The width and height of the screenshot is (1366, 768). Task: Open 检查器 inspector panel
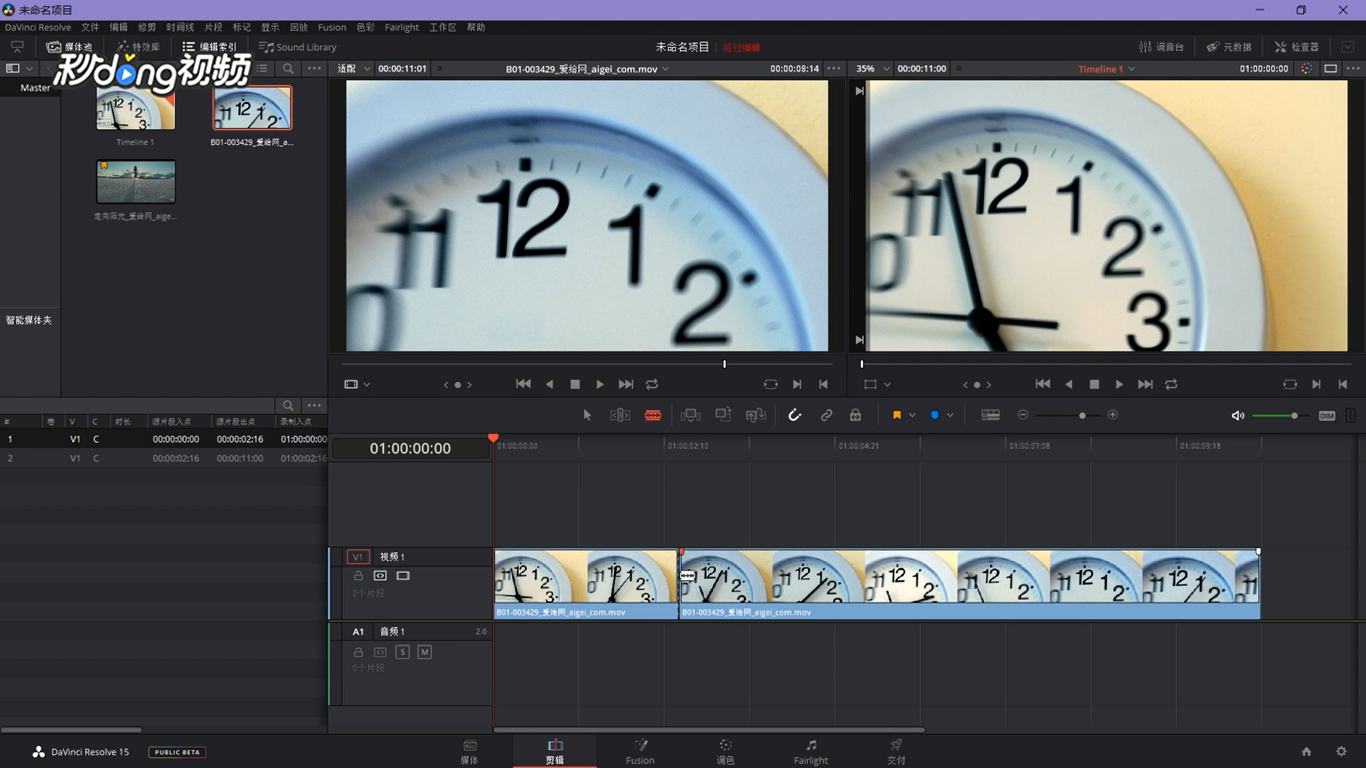[1297, 47]
